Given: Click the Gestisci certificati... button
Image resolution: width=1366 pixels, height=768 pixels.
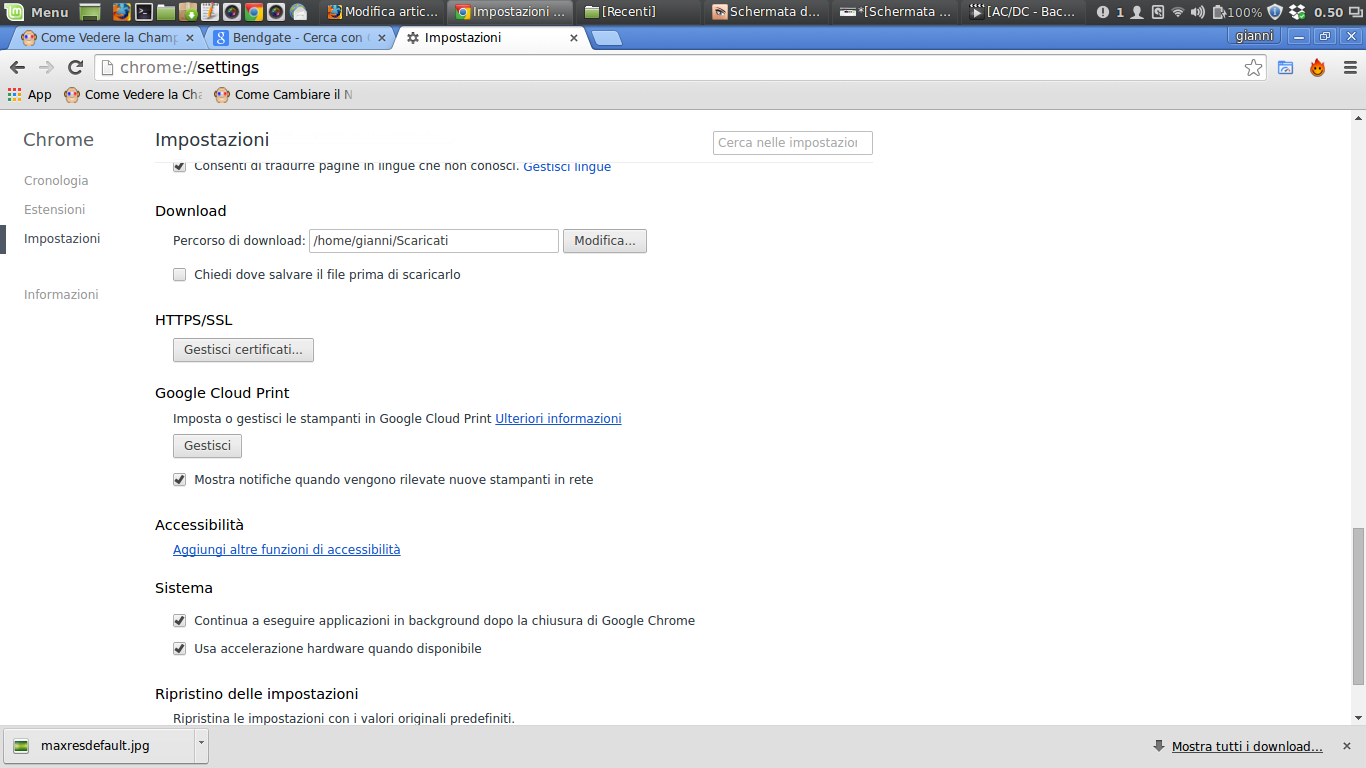Looking at the screenshot, I should tap(243, 350).
